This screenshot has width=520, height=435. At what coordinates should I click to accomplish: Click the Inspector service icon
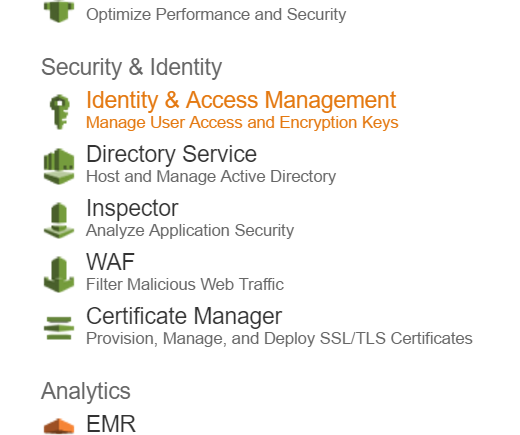click(x=59, y=220)
